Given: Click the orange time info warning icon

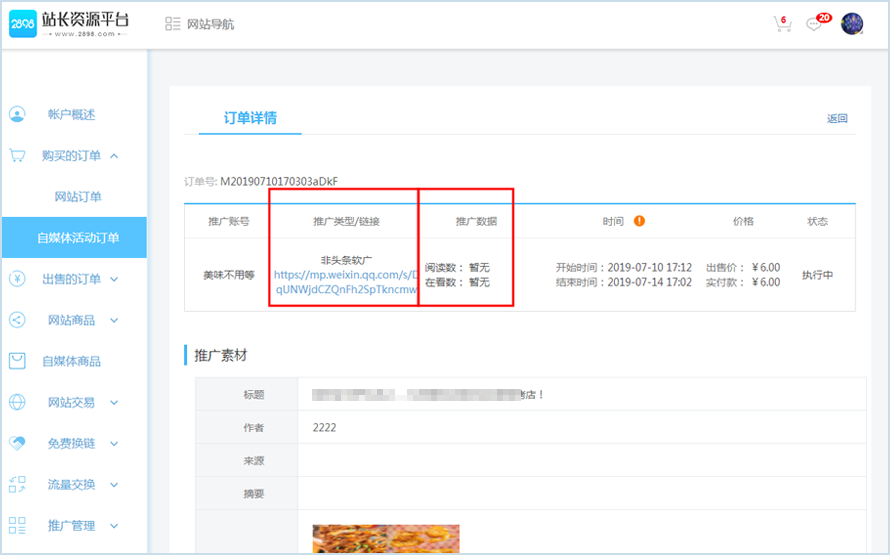Looking at the screenshot, I should 639,221.
